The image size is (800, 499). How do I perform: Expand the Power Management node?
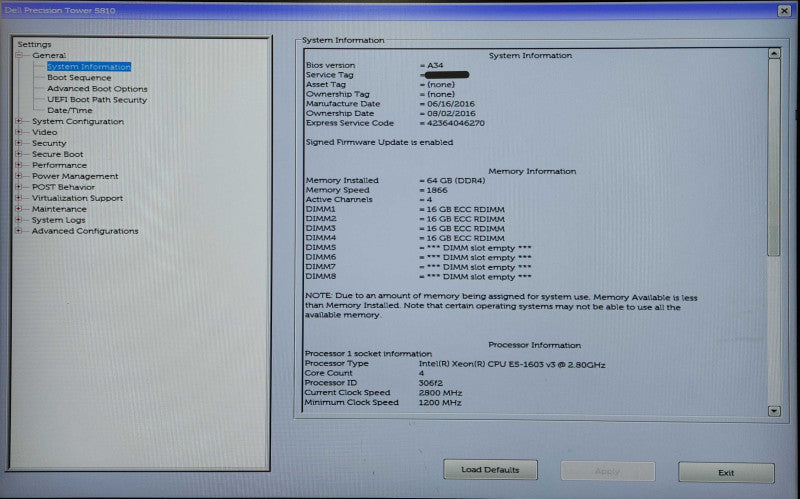coord(19,176)
